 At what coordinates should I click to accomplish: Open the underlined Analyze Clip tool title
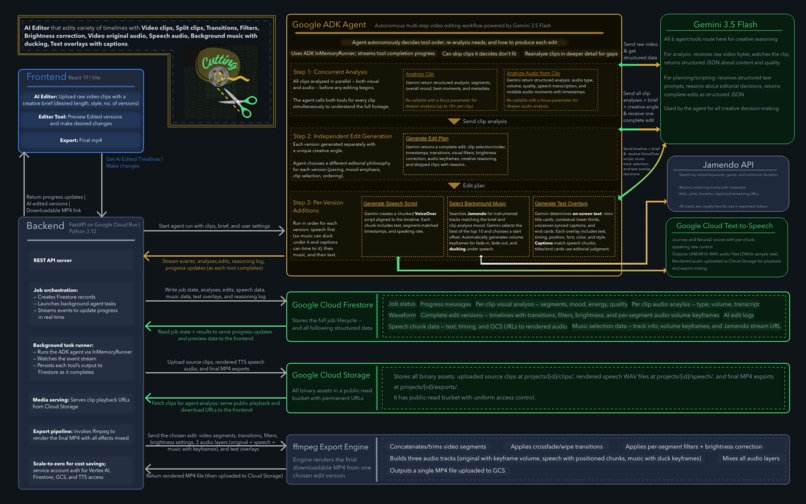pyautogui.click(x=419, y=74)
